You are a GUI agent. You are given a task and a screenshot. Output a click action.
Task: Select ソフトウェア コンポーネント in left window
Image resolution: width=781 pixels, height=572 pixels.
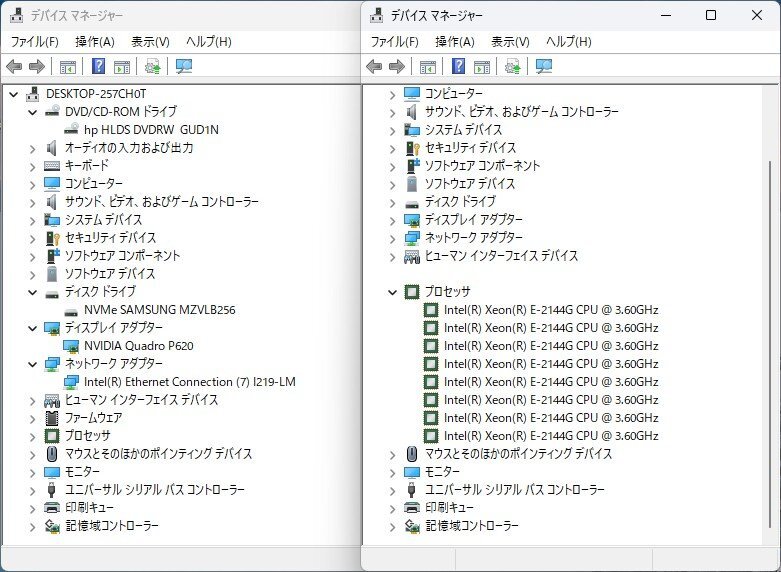click(x=123, y=256)
